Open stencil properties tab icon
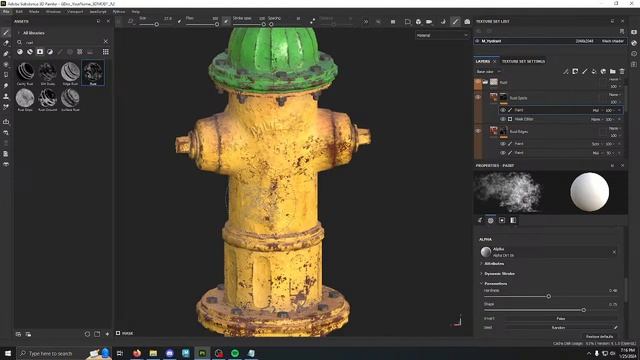 click(502, 220)
